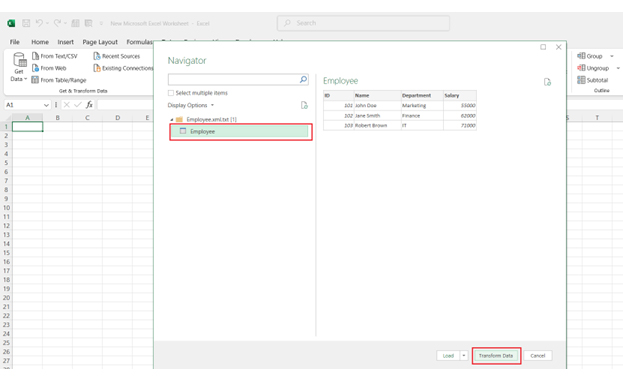Click the Jane Smith cell in preview
Viewport: 623px width, 381px height.
(377, 116)
